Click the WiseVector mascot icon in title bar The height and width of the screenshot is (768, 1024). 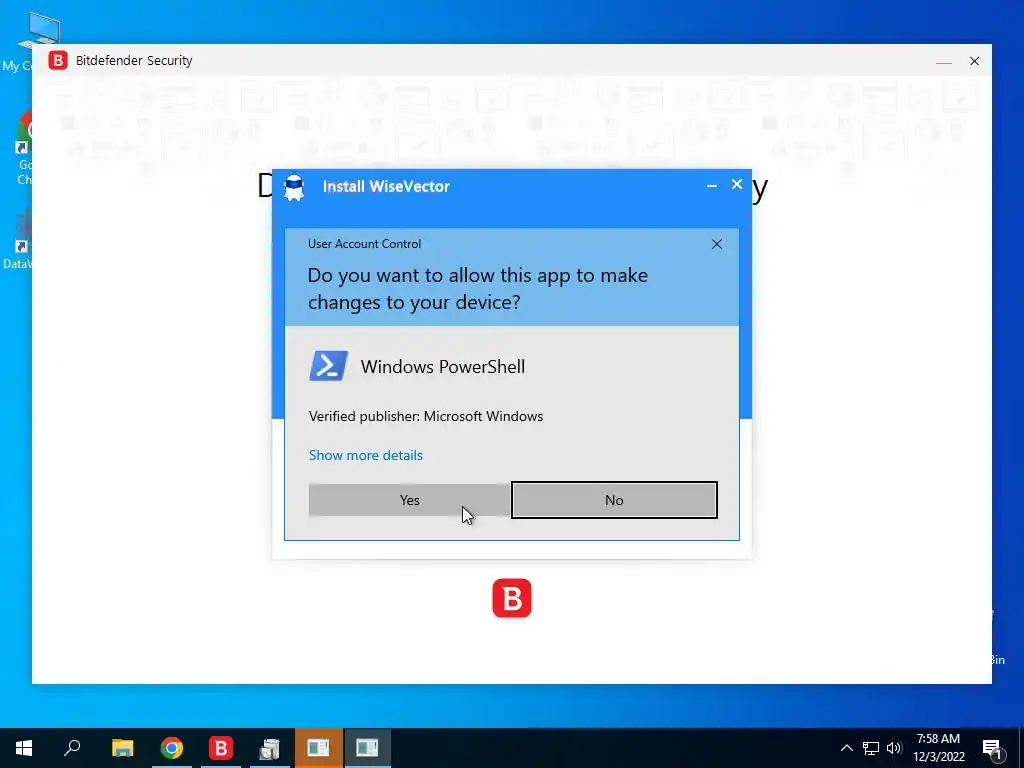tap(294, 187)
